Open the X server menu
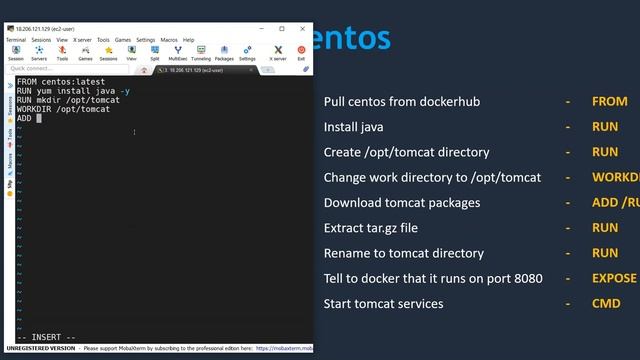 (x=82, y=40)
